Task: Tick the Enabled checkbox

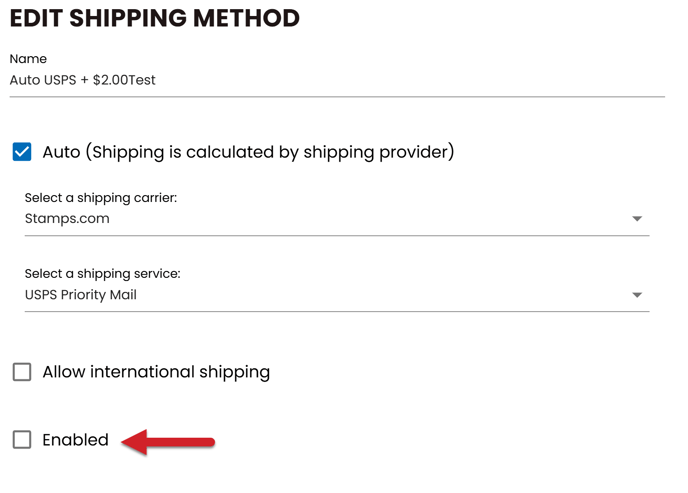Action: click(x=22, y=439)
